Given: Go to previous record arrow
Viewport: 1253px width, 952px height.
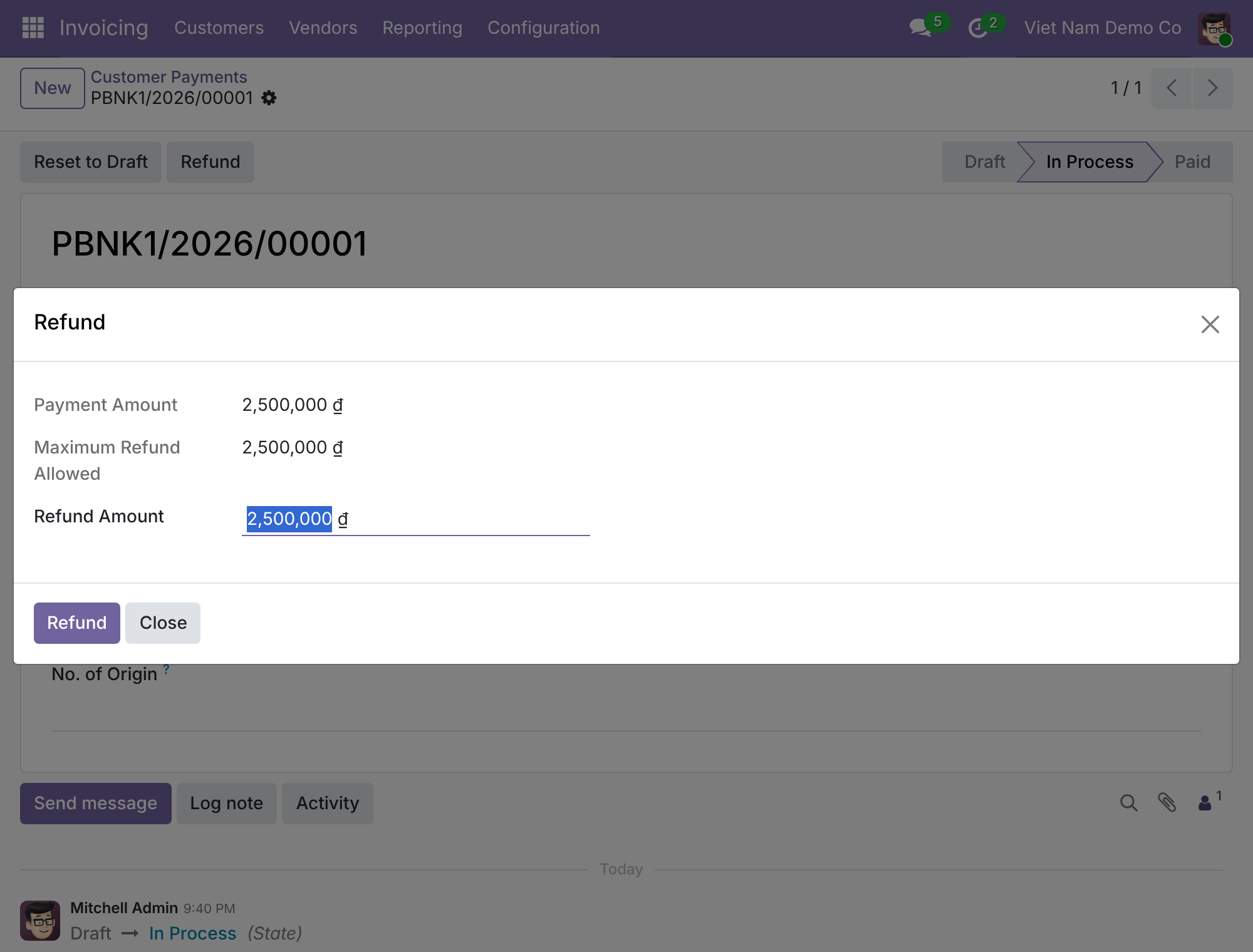Looking at the screenshot, I should pyautogui.click(x=1172, y=88).
